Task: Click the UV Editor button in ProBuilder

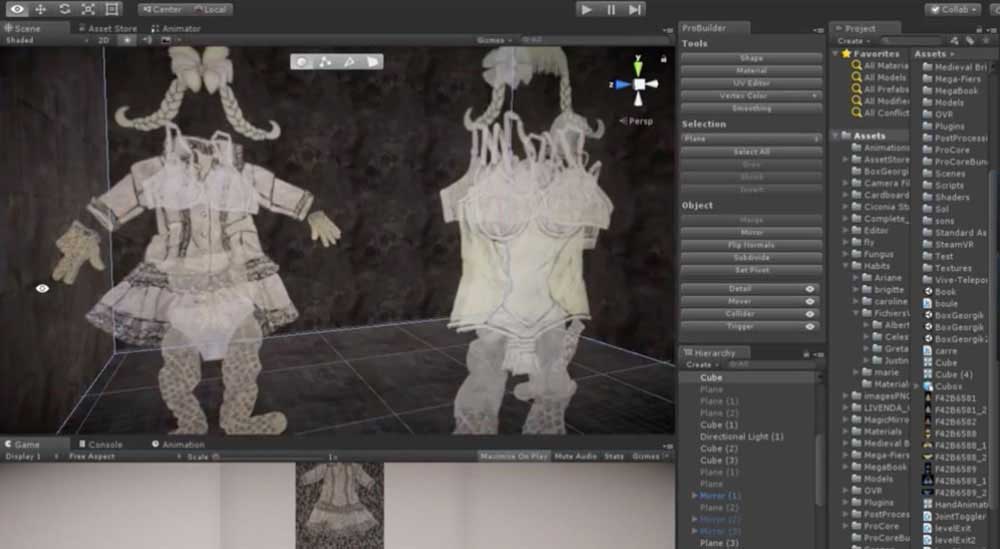Action: click(751, 83)
